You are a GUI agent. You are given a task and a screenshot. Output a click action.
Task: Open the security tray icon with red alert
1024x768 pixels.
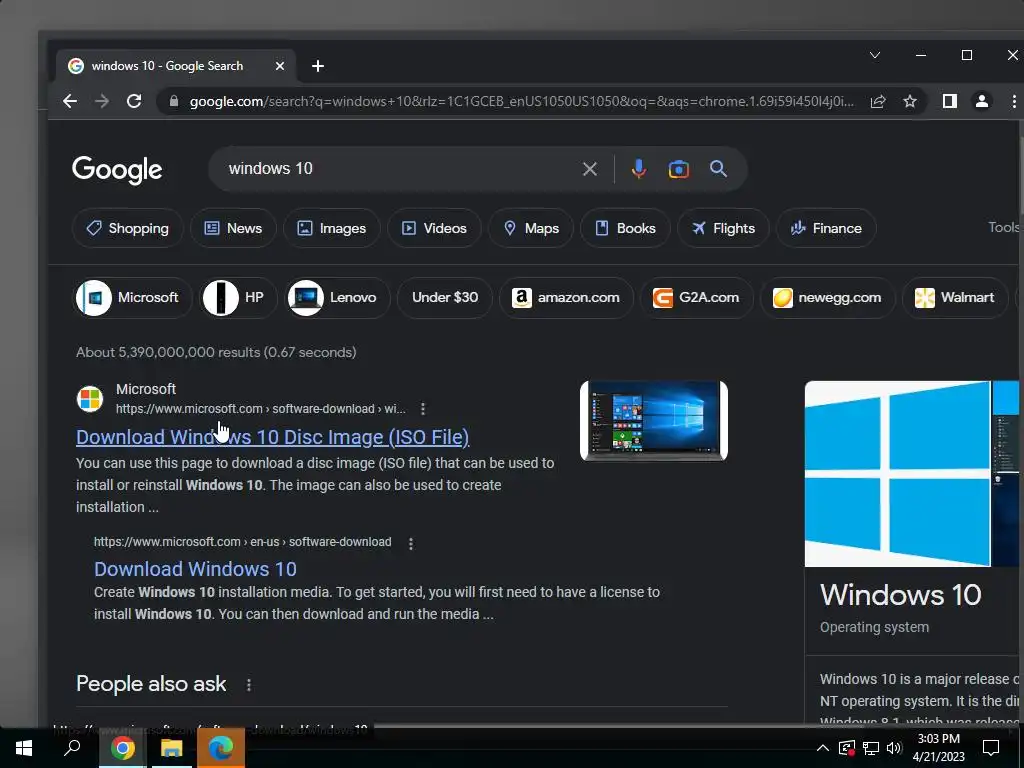pos(847,748)
